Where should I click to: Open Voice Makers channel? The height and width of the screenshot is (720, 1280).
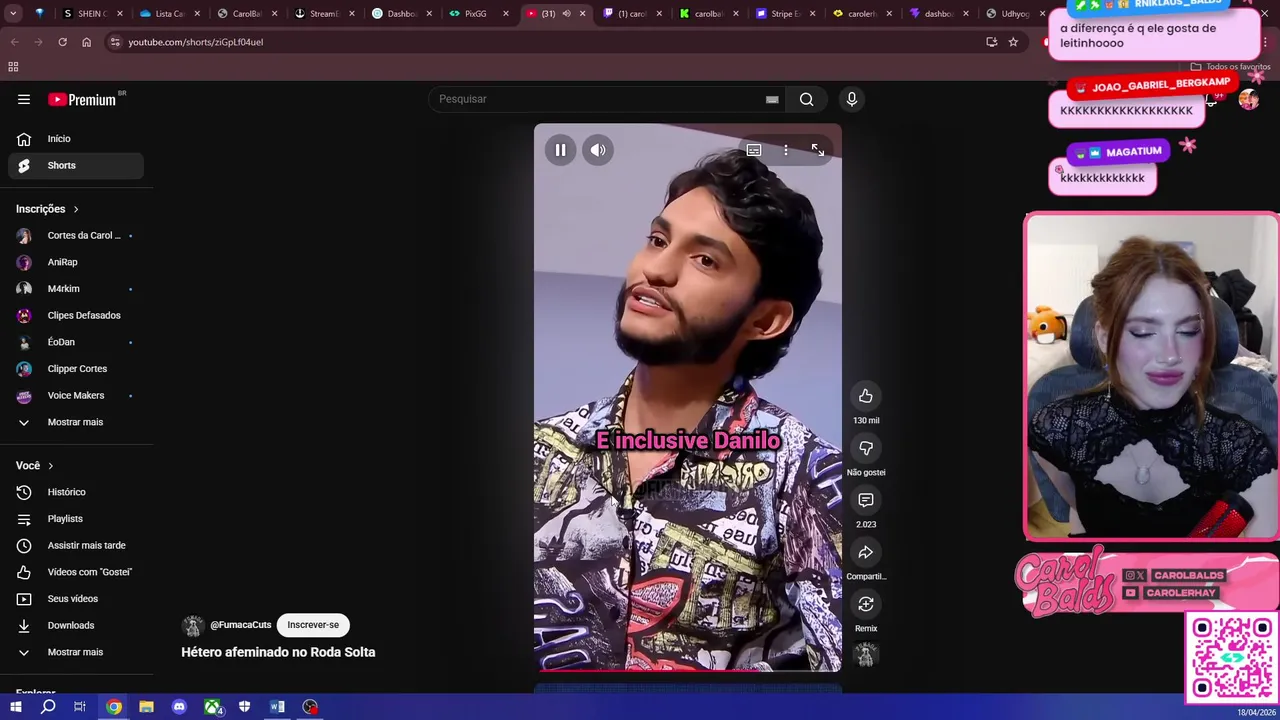[x=76, y=395]
